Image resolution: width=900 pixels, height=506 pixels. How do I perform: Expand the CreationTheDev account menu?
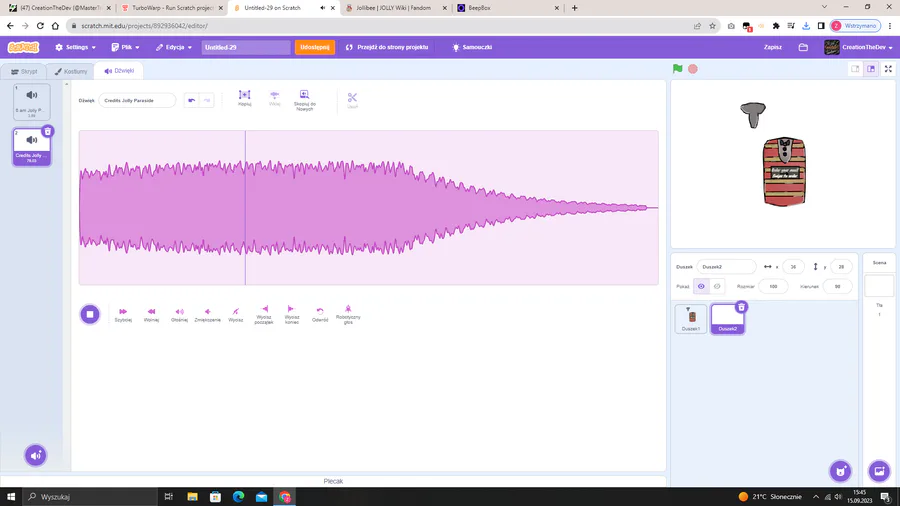(859, 47)
